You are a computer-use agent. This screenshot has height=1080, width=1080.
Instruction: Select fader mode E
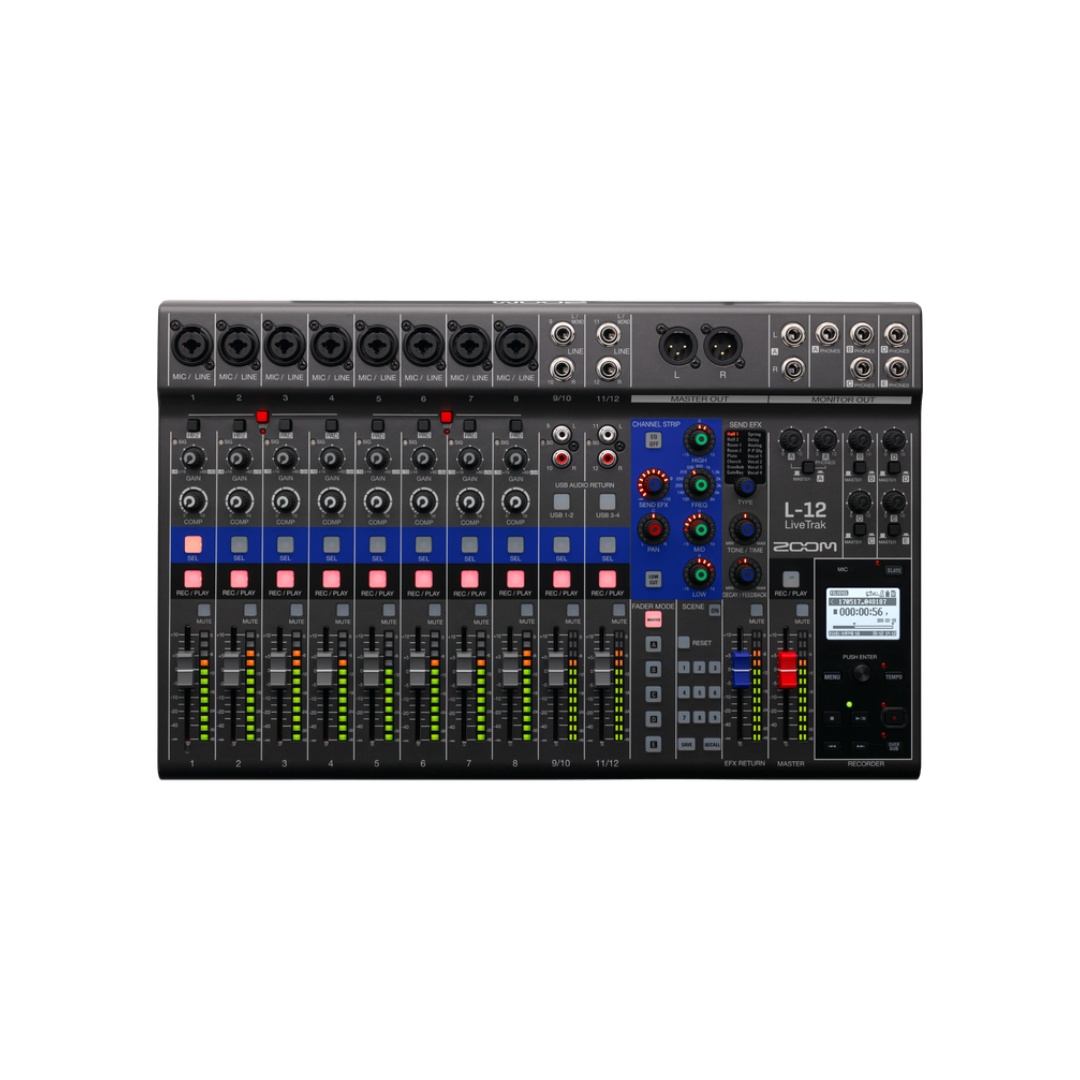[653, 744]
